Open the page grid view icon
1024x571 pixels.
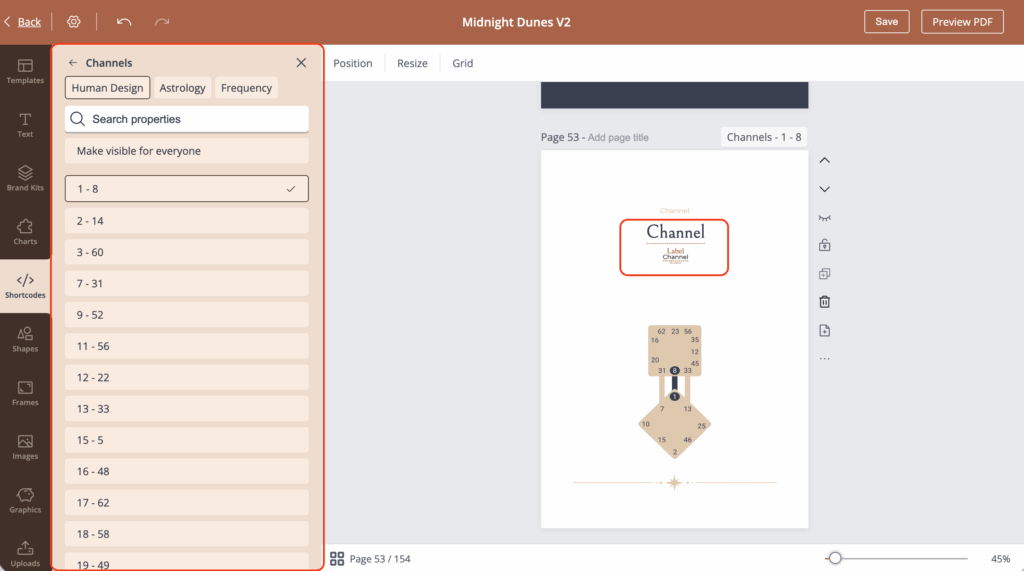pos(337,559)
